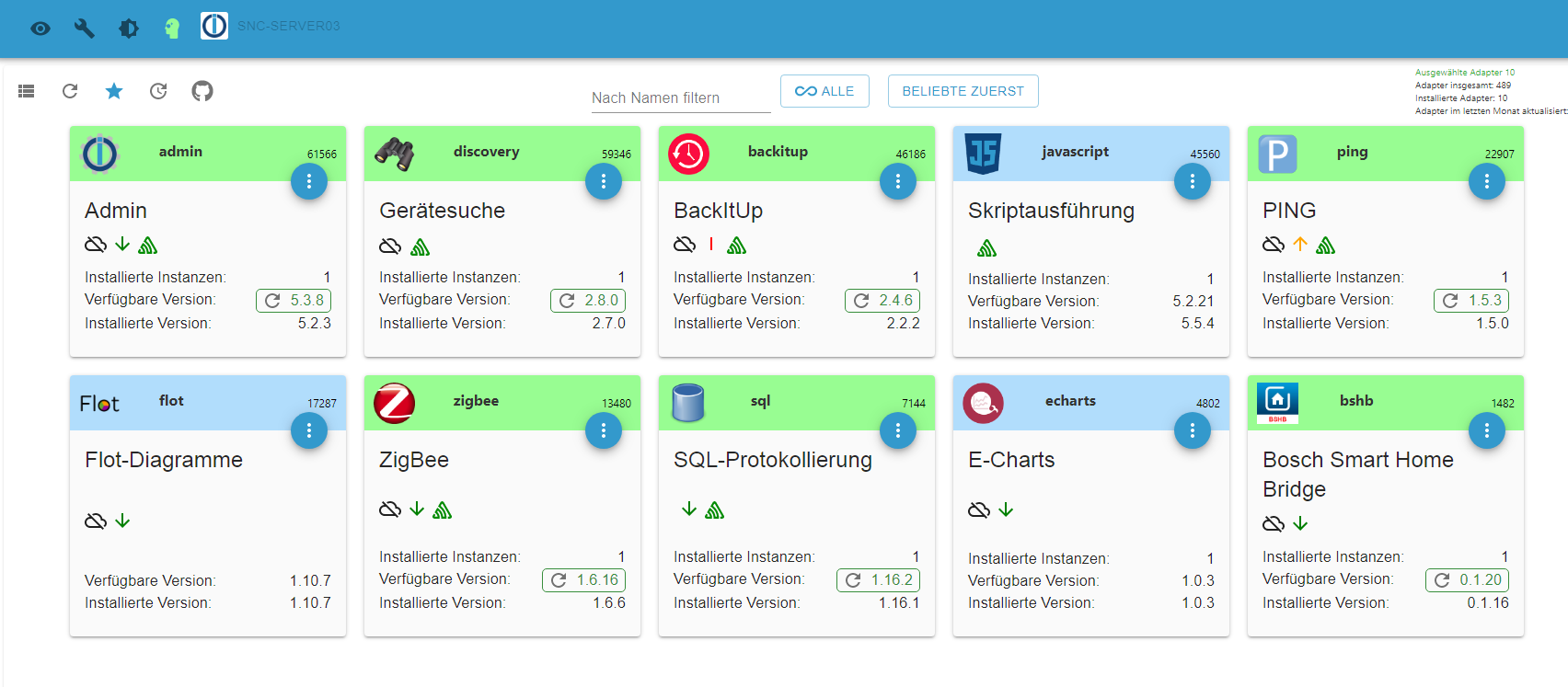Click the echarts logo
Image resolution: width=1568 pixels, height=687 pixels.
pyautogui.click(x=984, y=403)
